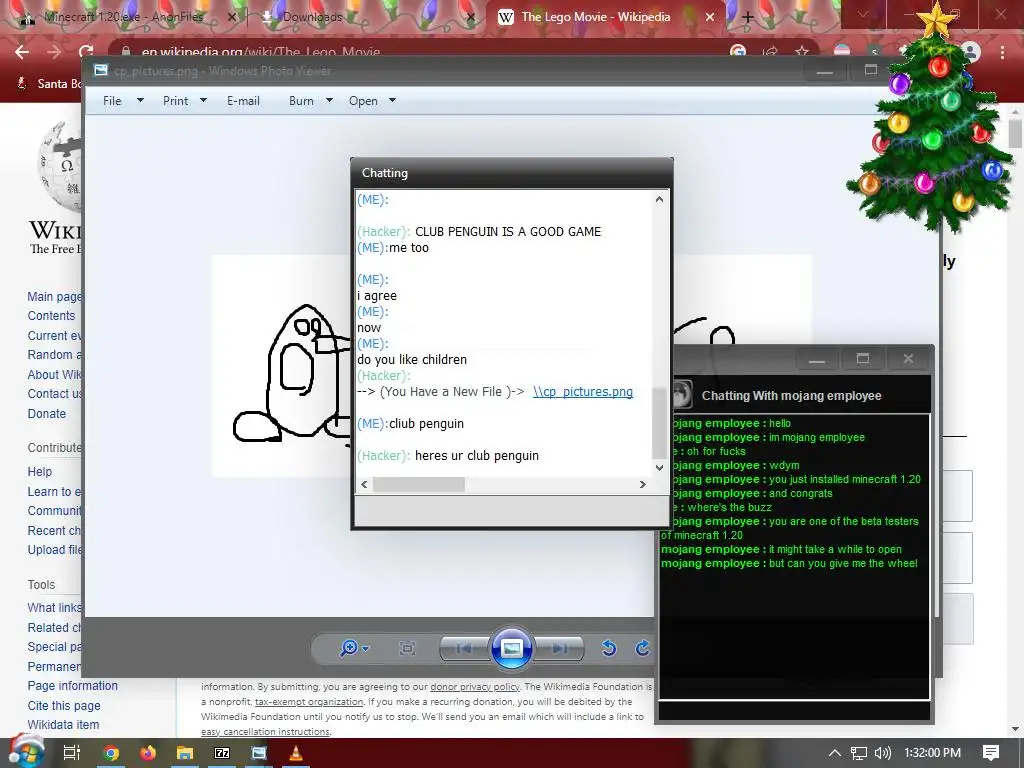Image resolution: width=1024 pixels, height=768 pixels.
Task: Open the photo viewer zoom magnifier control
Action: point(354,648)
